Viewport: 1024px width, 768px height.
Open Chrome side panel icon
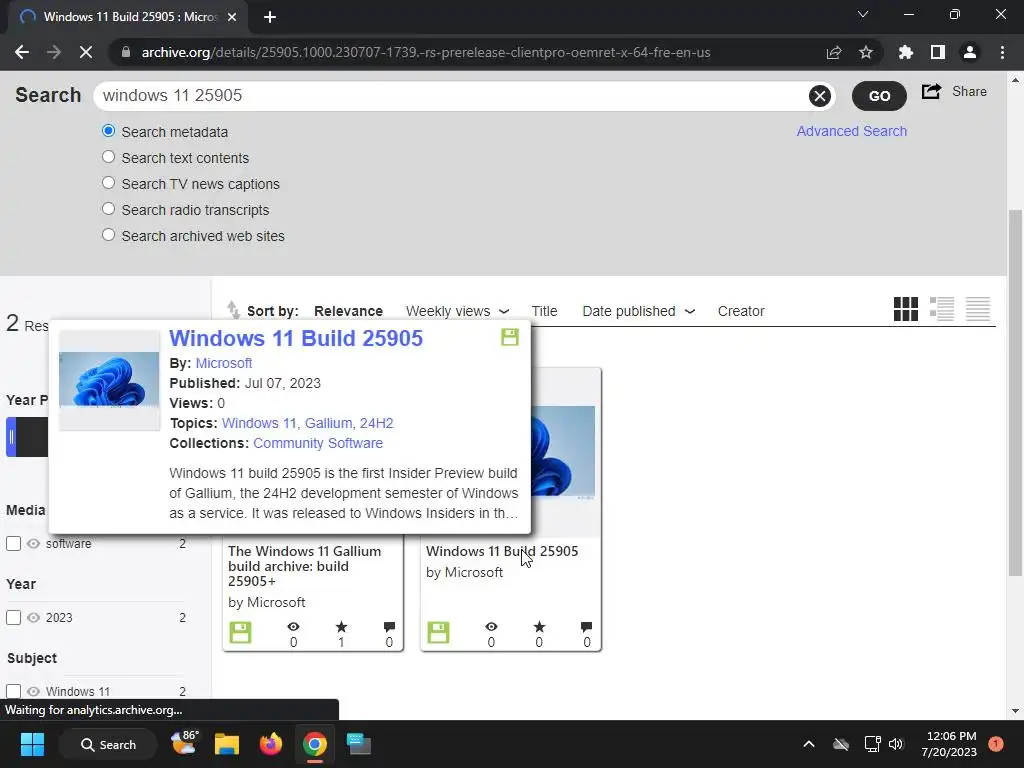coord(938,52)
